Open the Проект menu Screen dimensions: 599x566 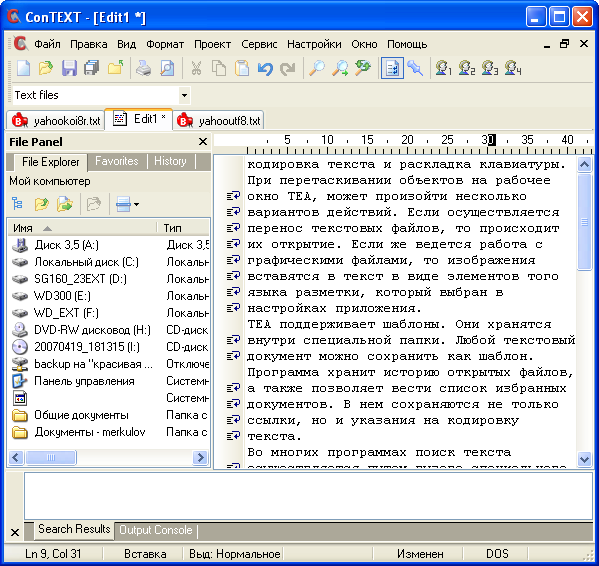click(x=212, y=44)
